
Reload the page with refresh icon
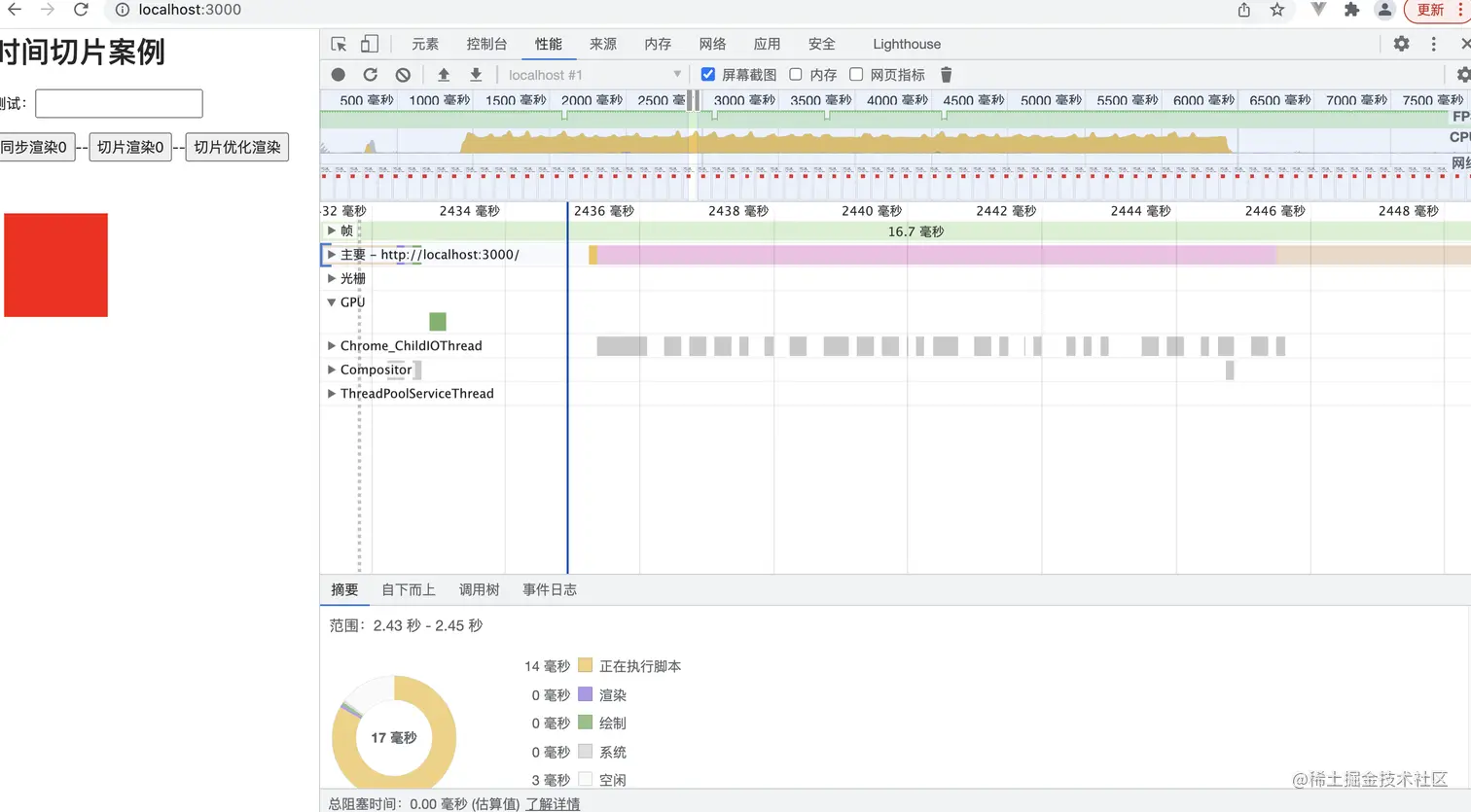pos(82,10)
